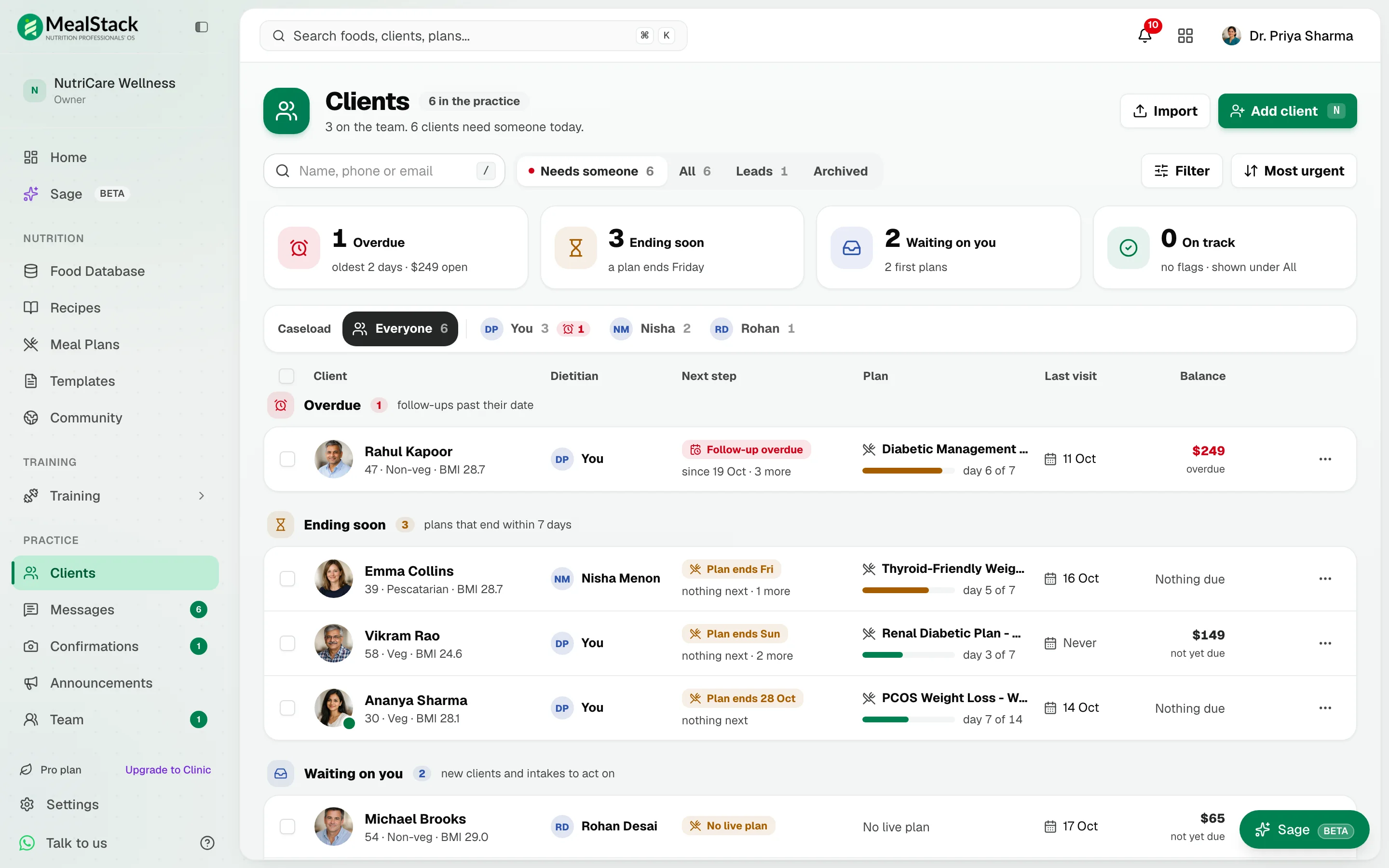Click the Sage sparkle icon in sidebar

pyautogui.click(x=31, y=194)
